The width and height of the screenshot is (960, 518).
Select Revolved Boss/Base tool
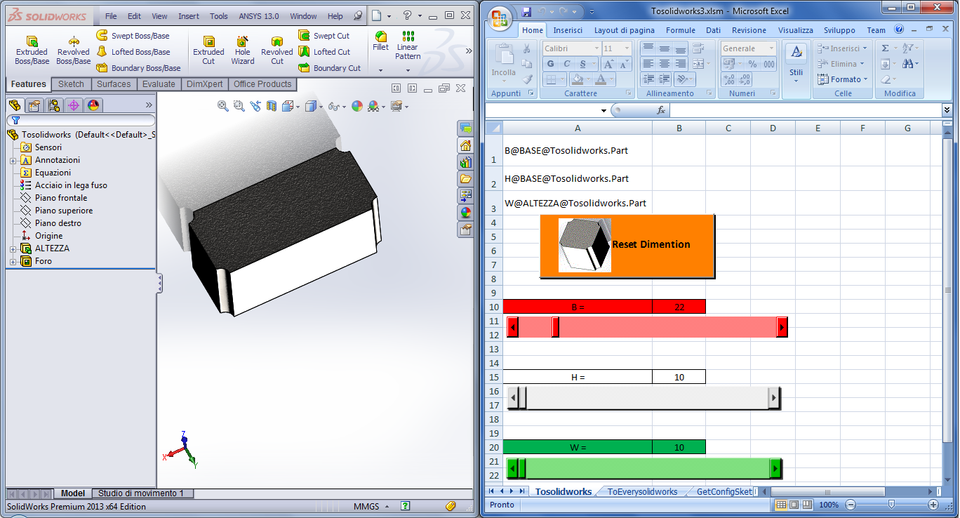(73, 49)
